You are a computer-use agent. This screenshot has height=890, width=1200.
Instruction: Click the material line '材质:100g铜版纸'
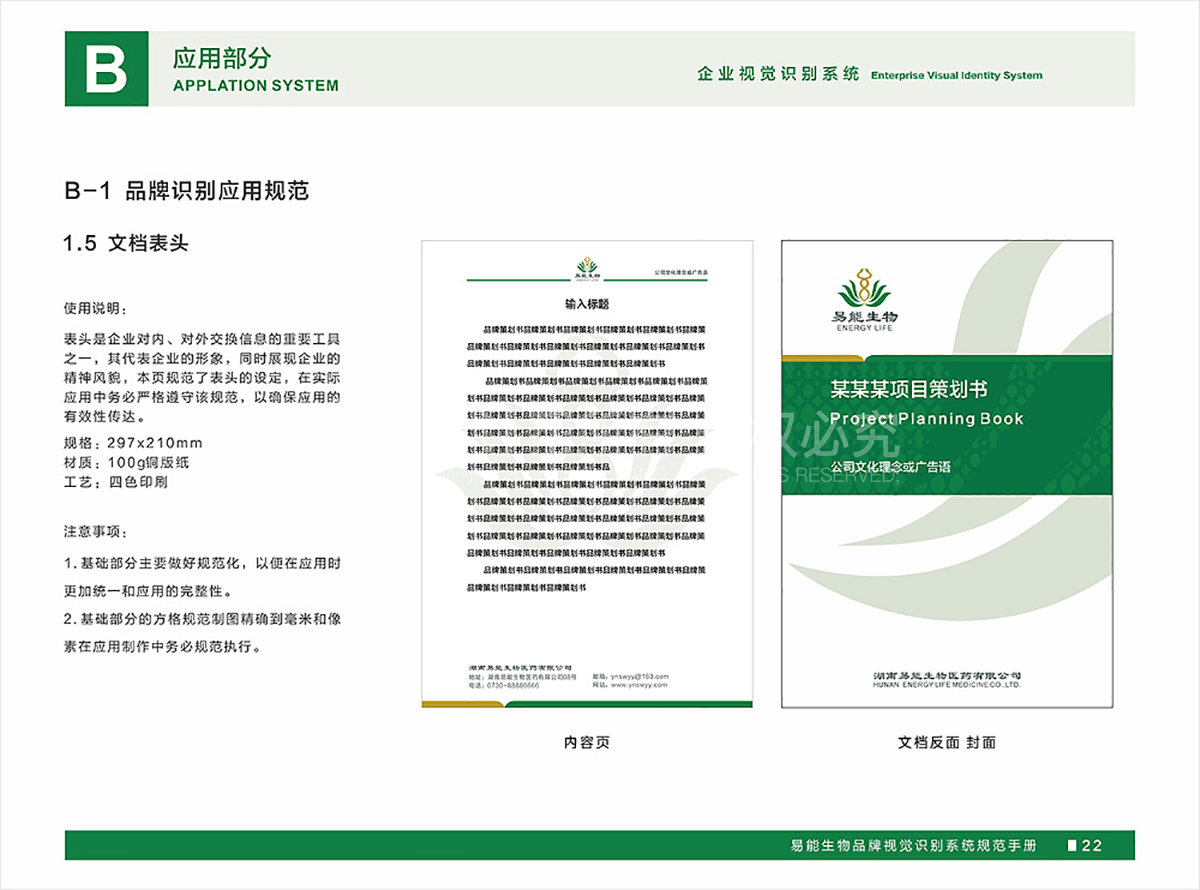point(126,462)
